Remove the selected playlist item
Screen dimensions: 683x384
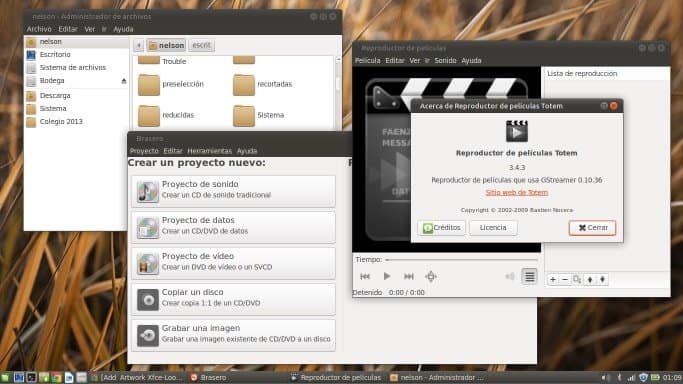coord(565,280)
